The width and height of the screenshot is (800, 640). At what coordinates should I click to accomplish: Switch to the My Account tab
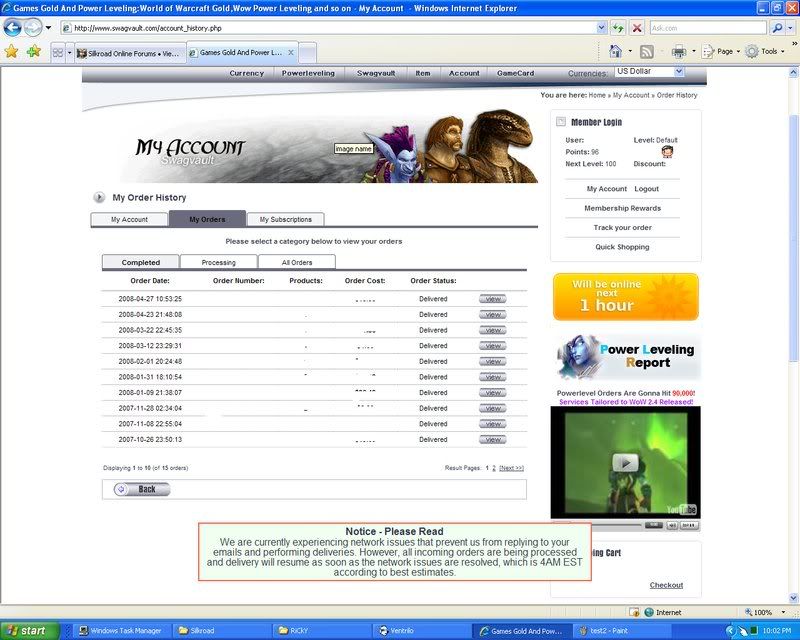pyautogui.click(x=129, y=219)
